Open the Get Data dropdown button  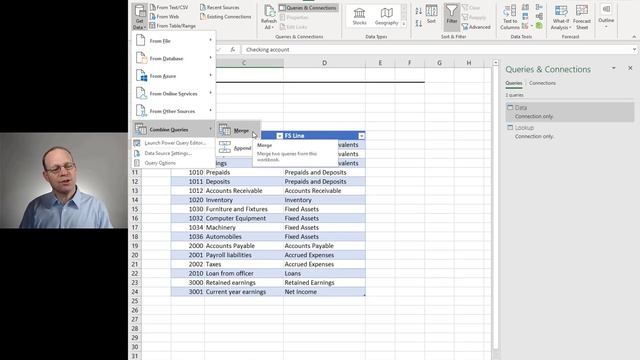(x=140, y=16)
